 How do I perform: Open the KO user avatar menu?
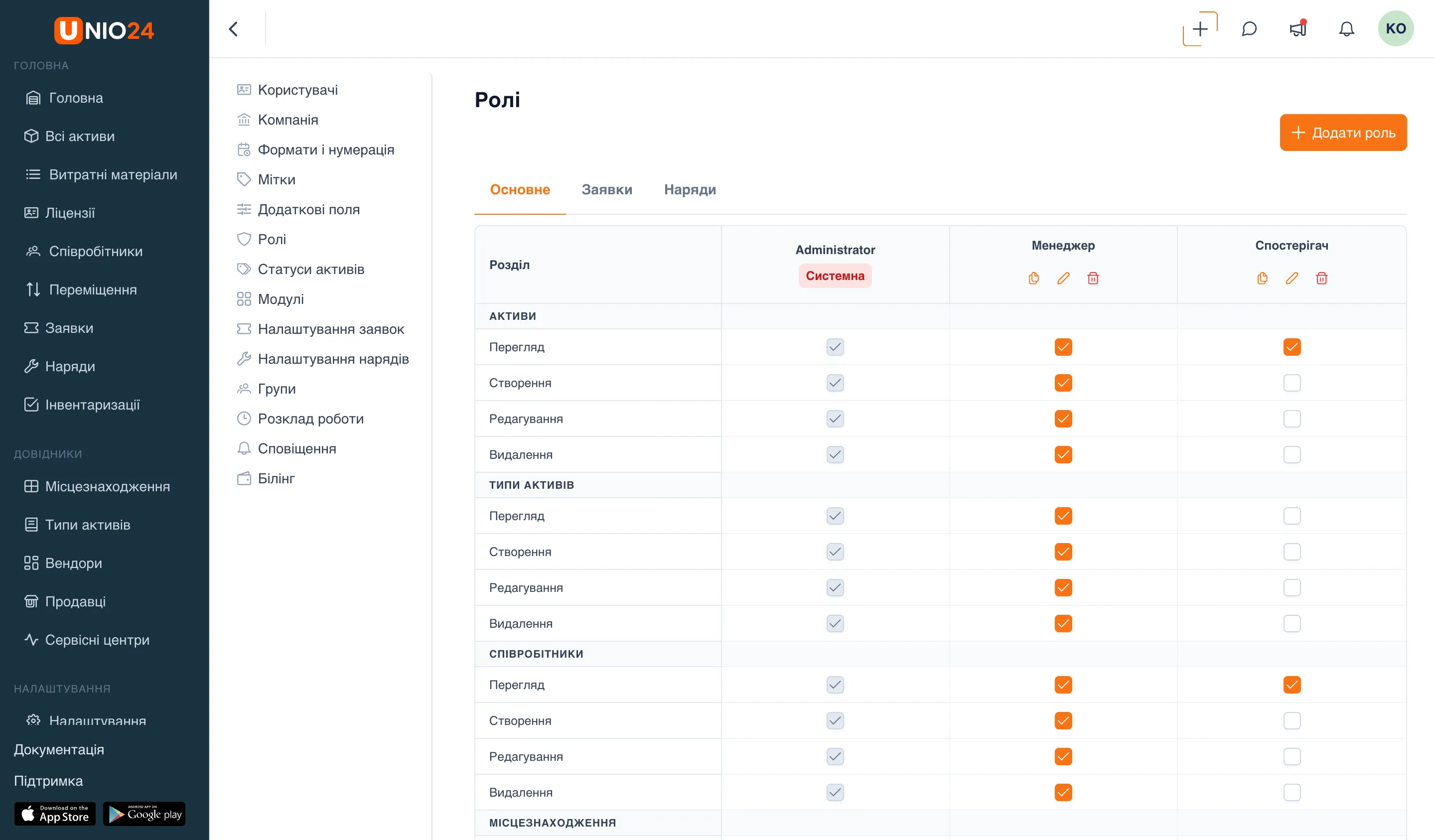pos(1396,28)
